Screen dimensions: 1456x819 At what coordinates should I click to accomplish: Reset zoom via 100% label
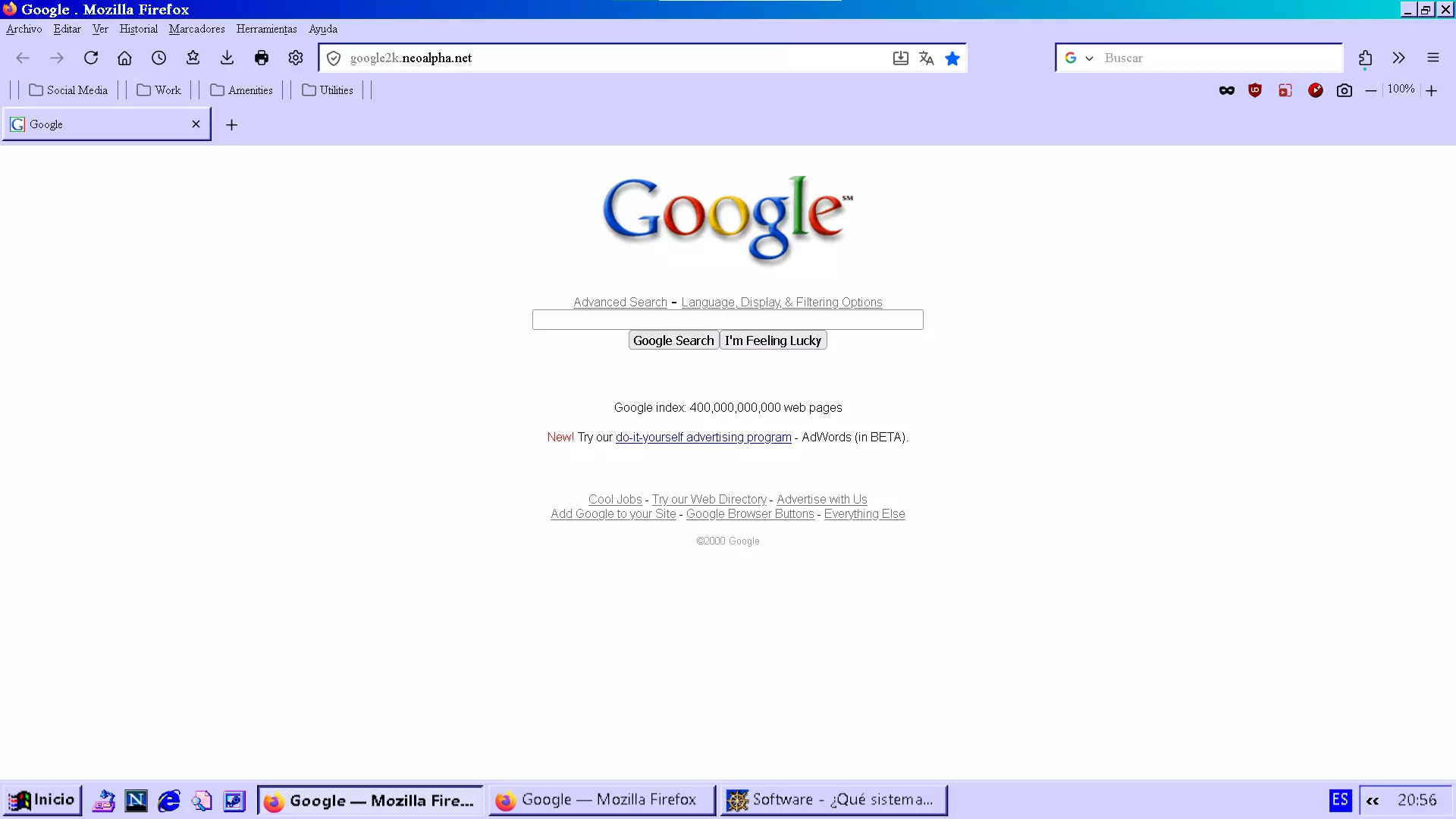click(1401, 89)
